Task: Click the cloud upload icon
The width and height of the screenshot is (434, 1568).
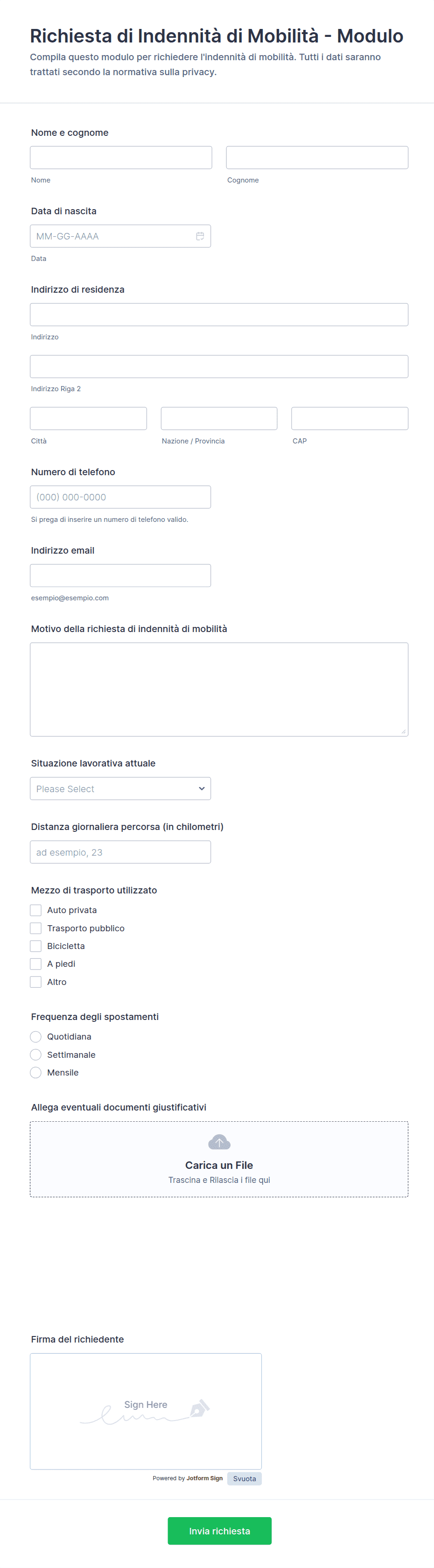Action: [x=219, y=1142]
